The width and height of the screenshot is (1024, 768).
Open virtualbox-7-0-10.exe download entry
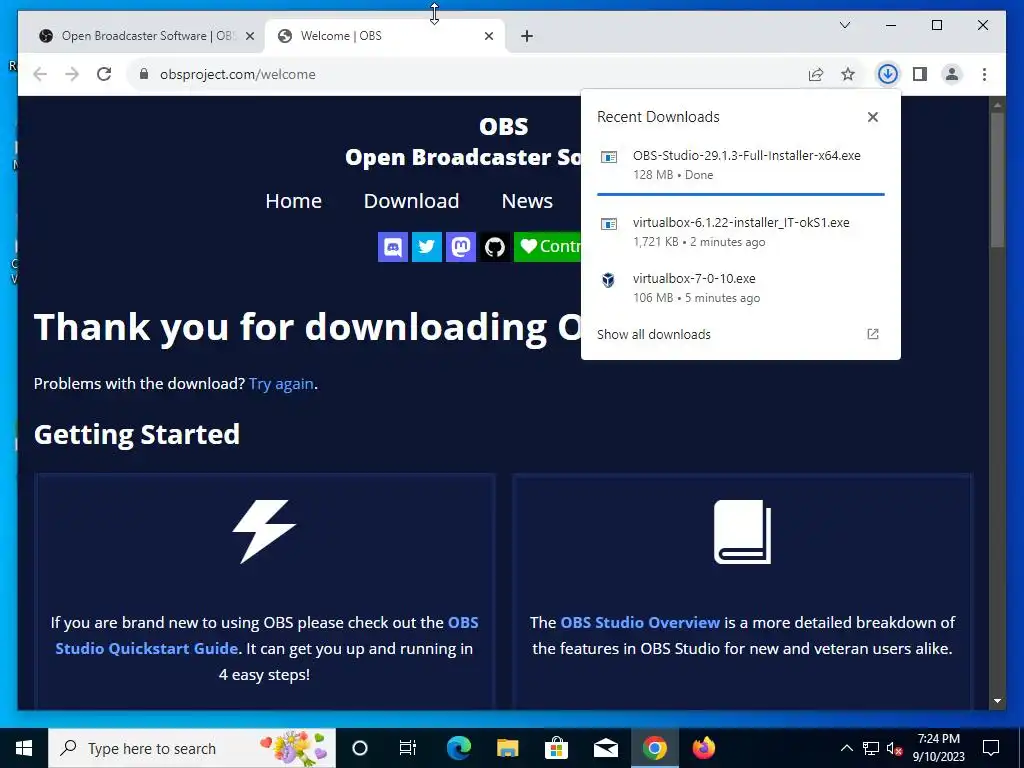741,287
